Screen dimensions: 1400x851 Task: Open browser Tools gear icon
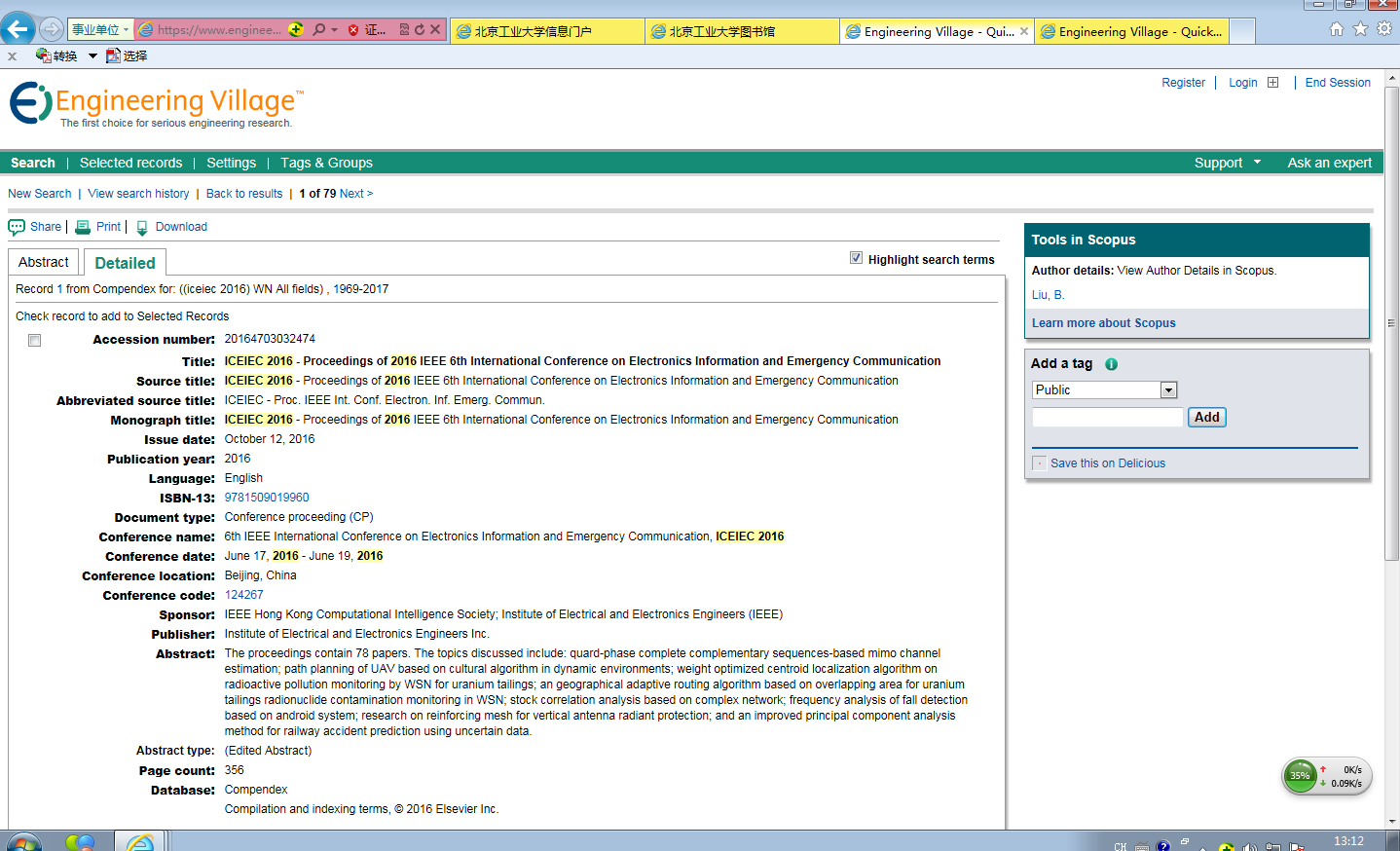coord(1383,28)
